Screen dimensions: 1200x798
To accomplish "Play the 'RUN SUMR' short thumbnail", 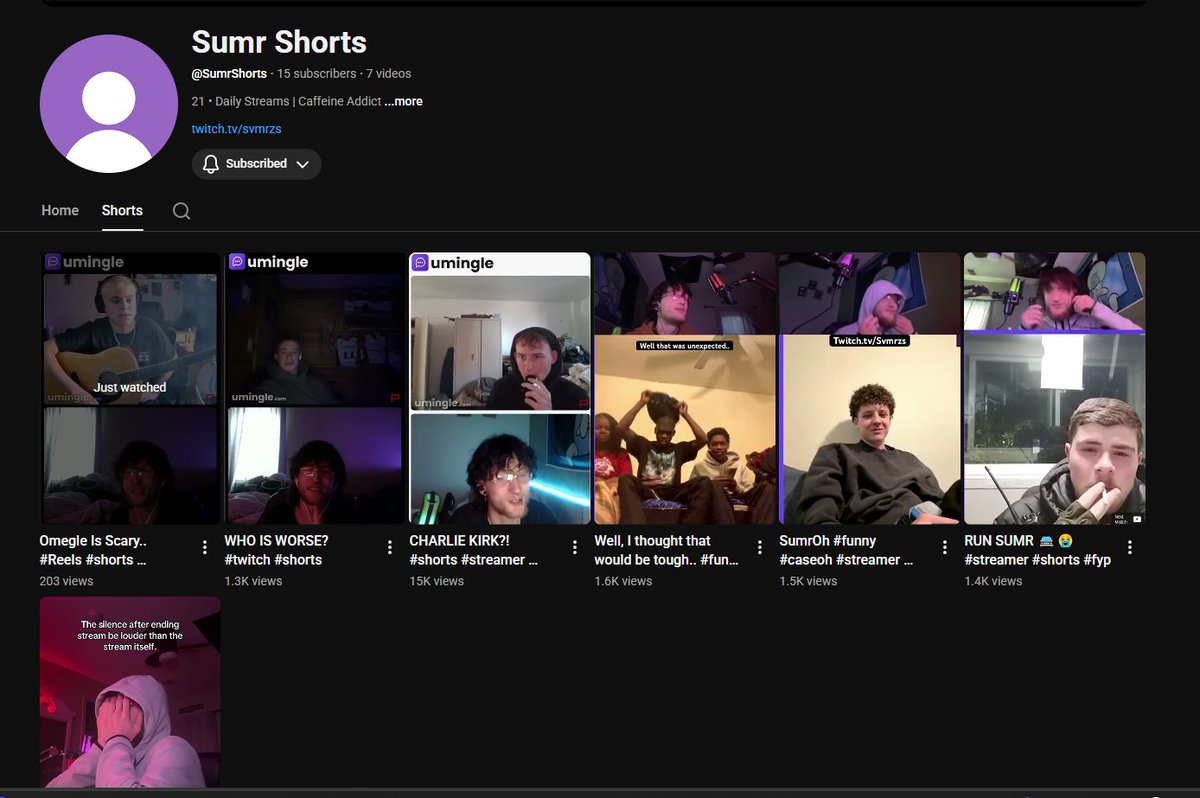I will (x=1055, y=388).
